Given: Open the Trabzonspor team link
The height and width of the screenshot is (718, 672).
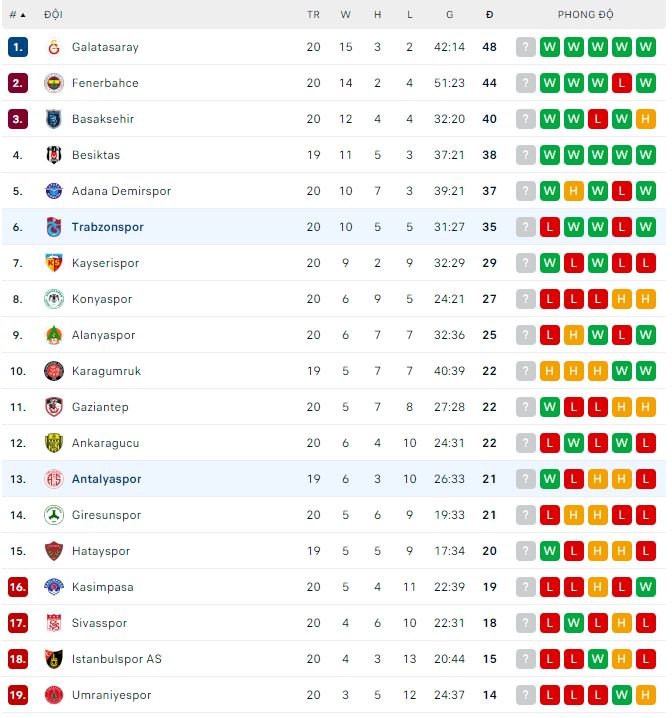Looking at the screenshot, I should (107, 227).
